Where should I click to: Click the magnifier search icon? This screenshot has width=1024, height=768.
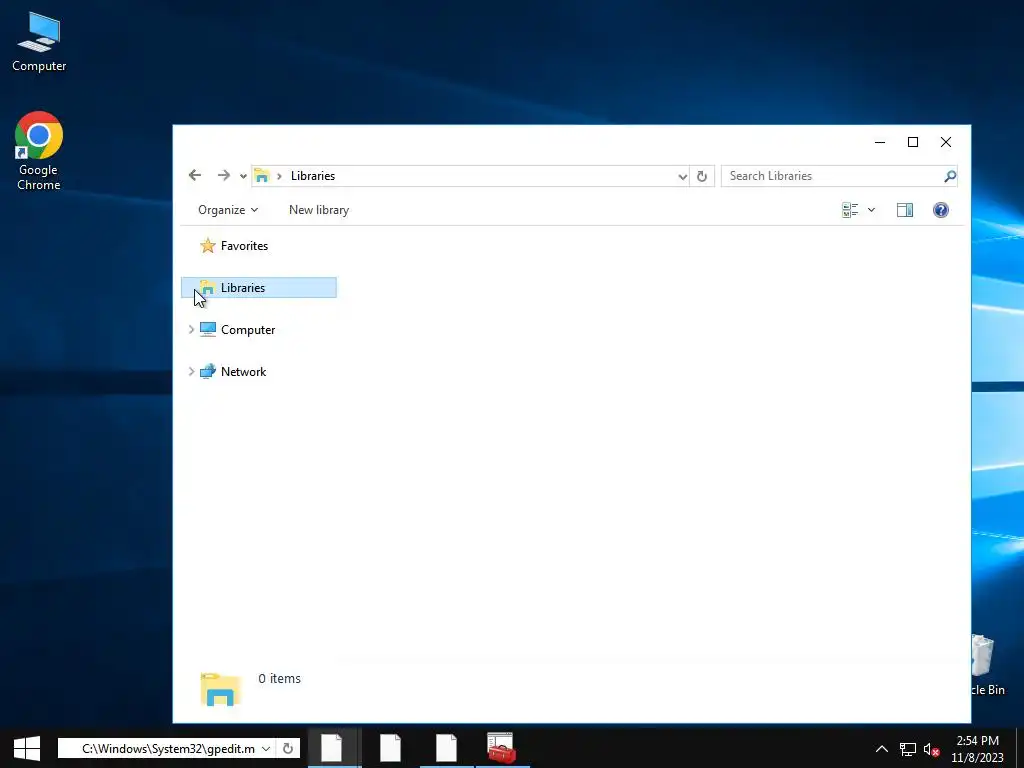click(950, 176)
